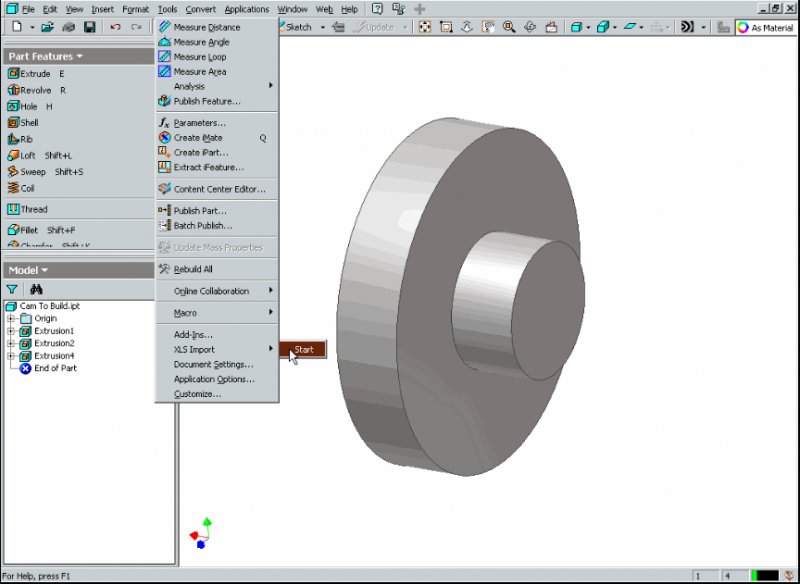The image size is (800, 584).
Task: Choose Measure Area in the menu
Action: point(217,71)
